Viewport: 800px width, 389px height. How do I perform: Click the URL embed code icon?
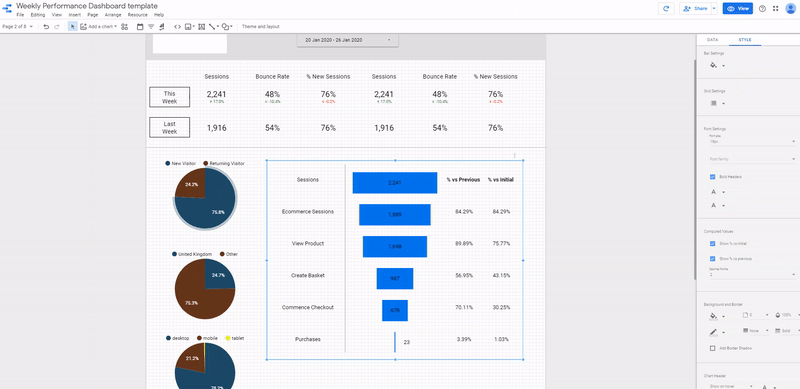pyautogui.click(x=178, y=27)
